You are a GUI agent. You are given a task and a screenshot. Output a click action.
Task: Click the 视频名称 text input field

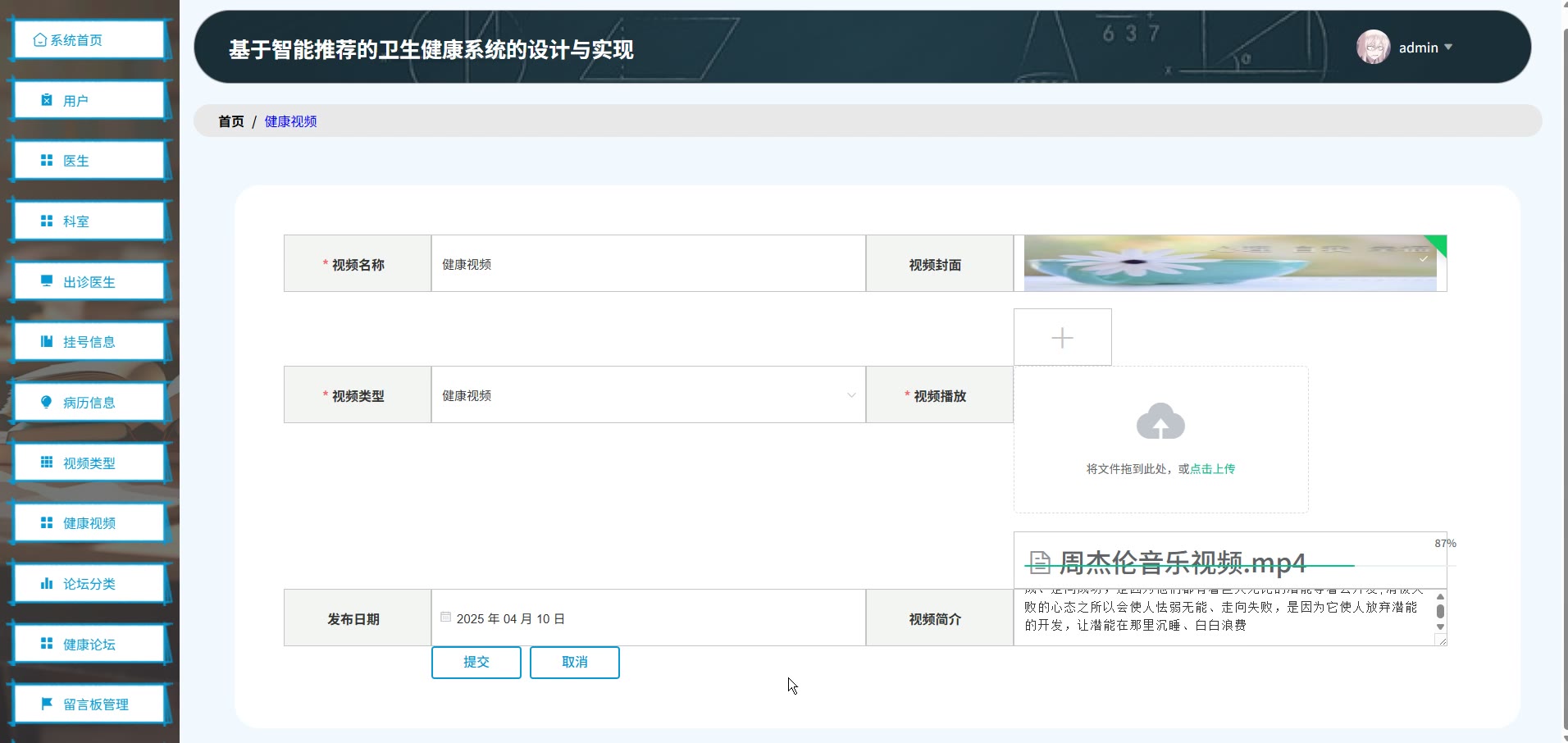coord(648,264)
